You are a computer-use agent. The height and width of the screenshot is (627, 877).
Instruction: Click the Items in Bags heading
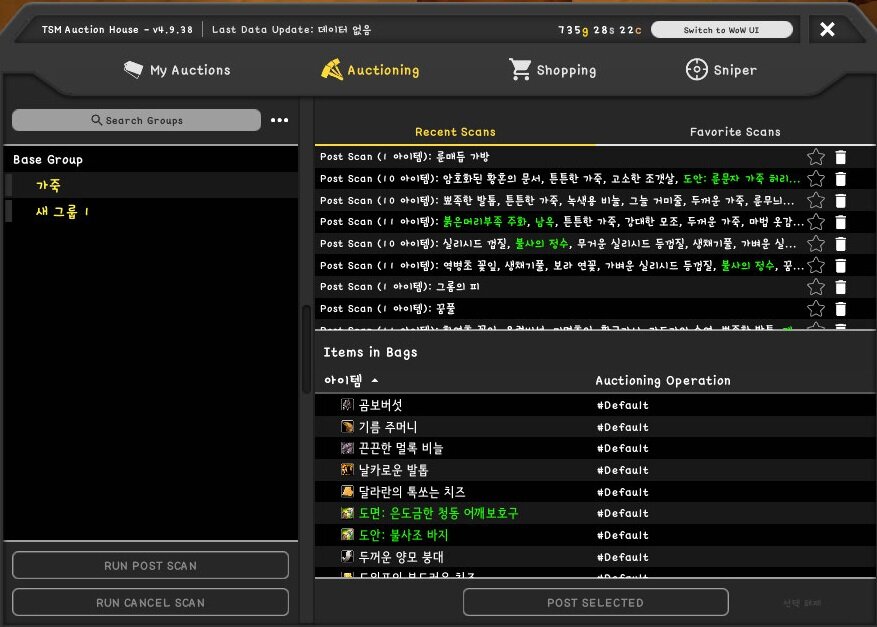pos(370,352)
